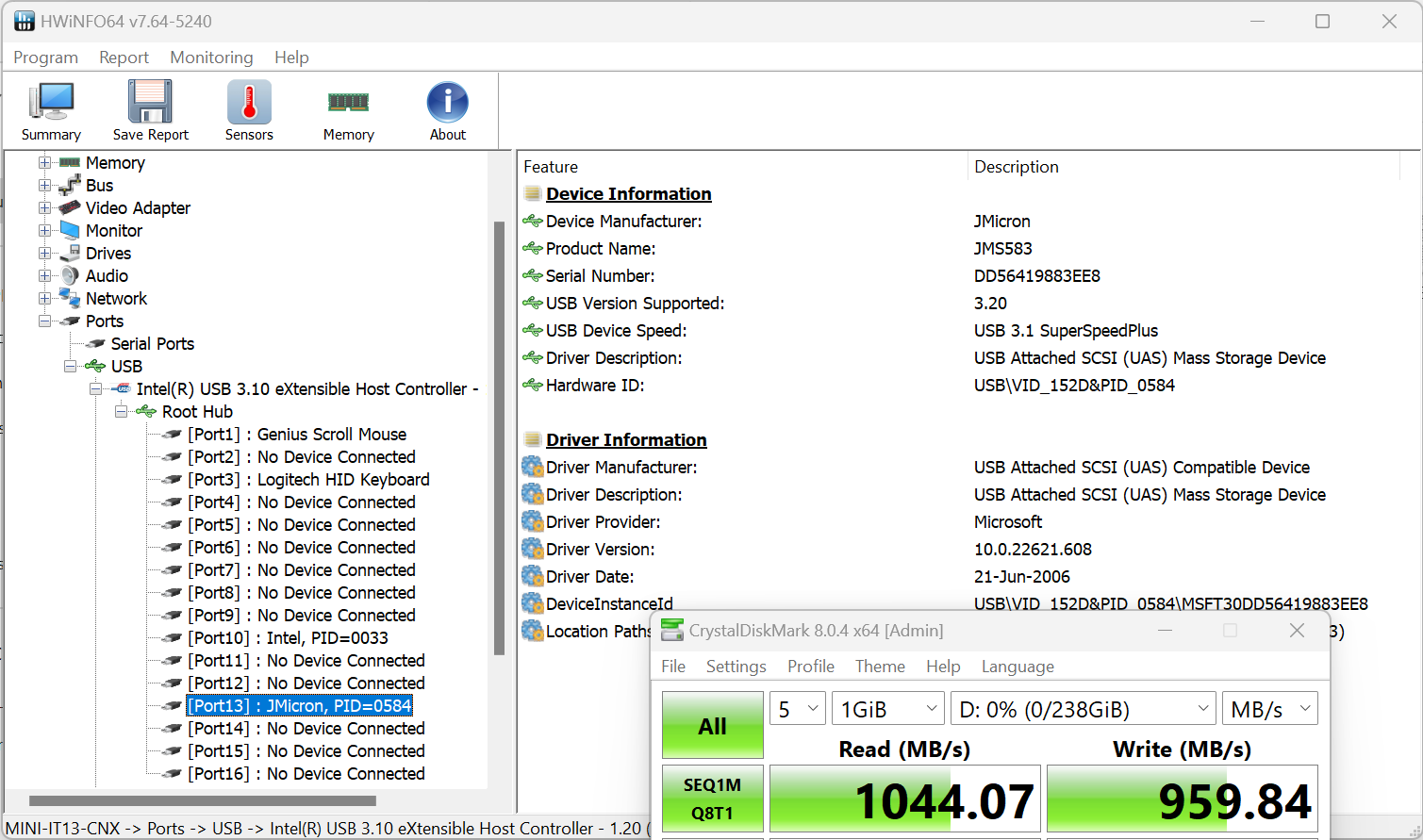Expand the Memory tree node
1423x840 pixels.
[44, 163]
